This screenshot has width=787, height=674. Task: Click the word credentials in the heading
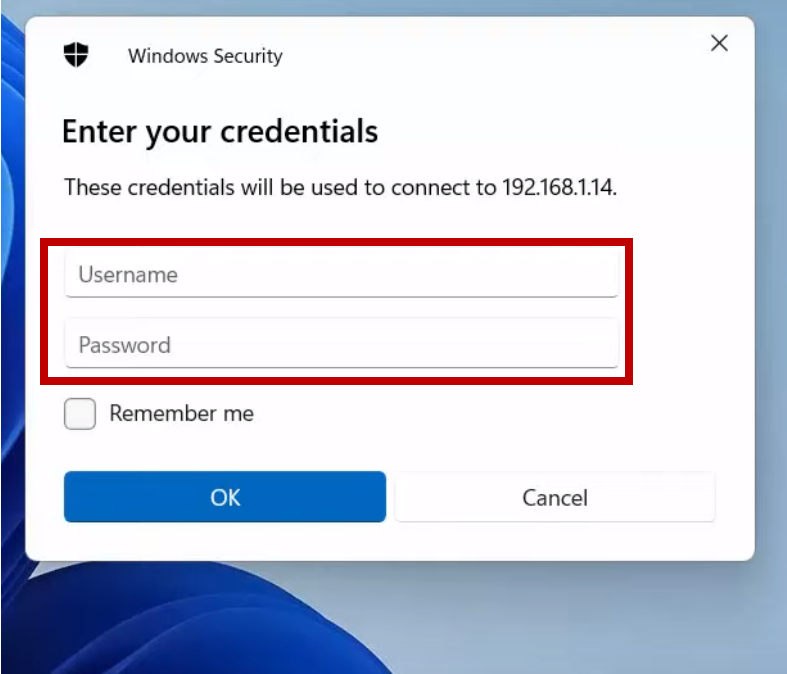pyautogui.click(x=300, y=131)
